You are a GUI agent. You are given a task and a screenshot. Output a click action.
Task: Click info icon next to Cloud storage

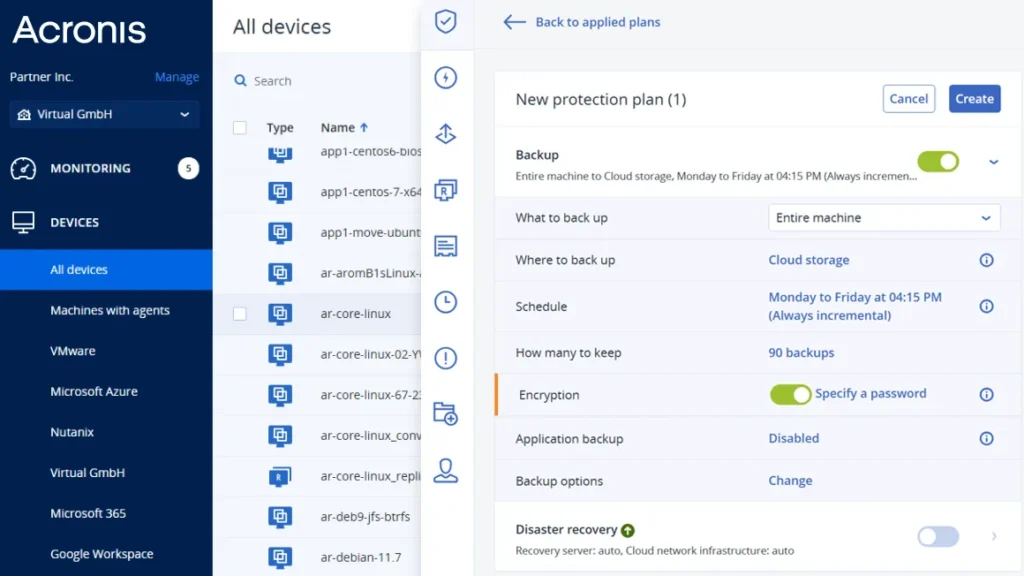[986, 260]
